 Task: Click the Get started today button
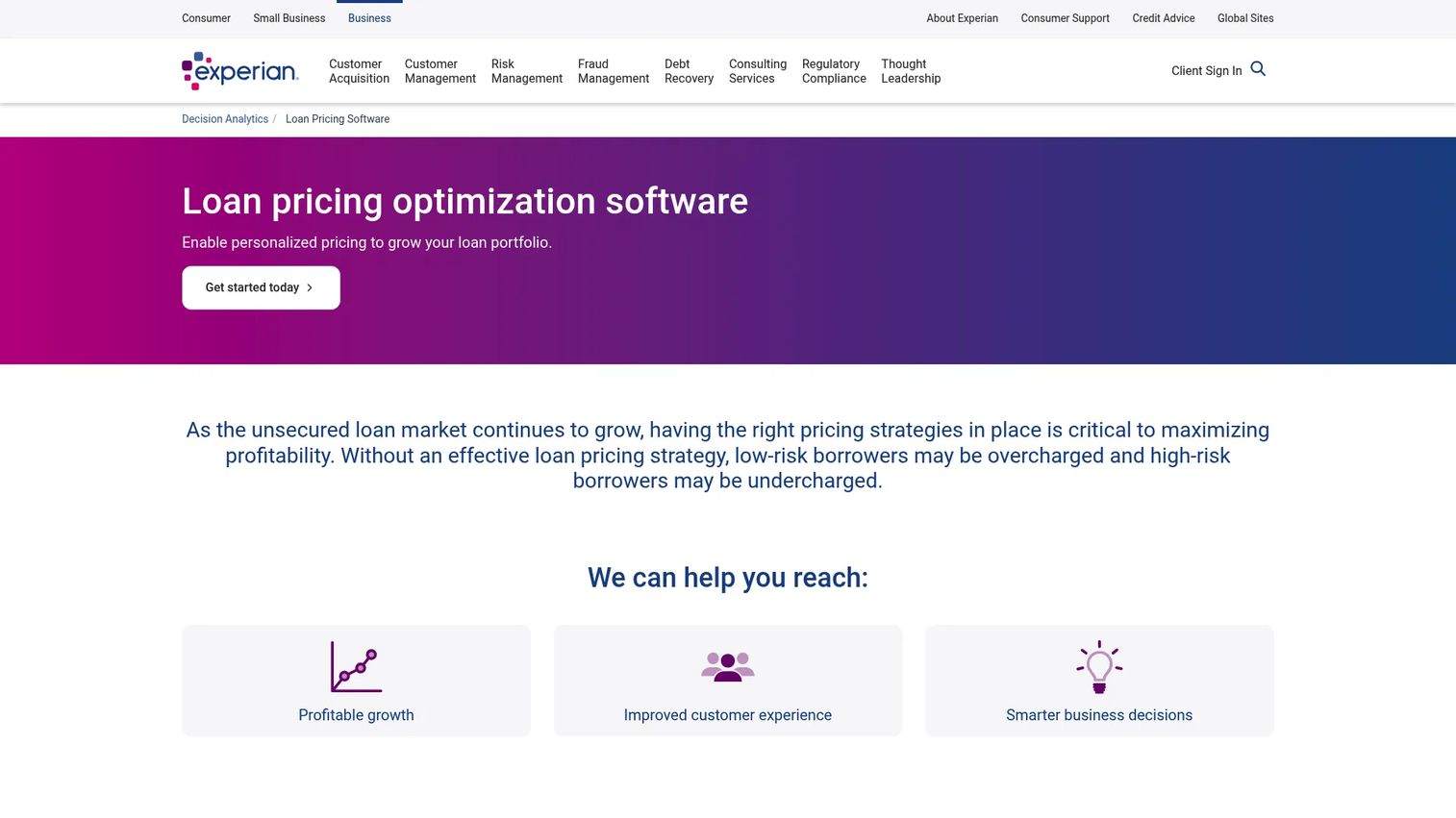[261, 287]
